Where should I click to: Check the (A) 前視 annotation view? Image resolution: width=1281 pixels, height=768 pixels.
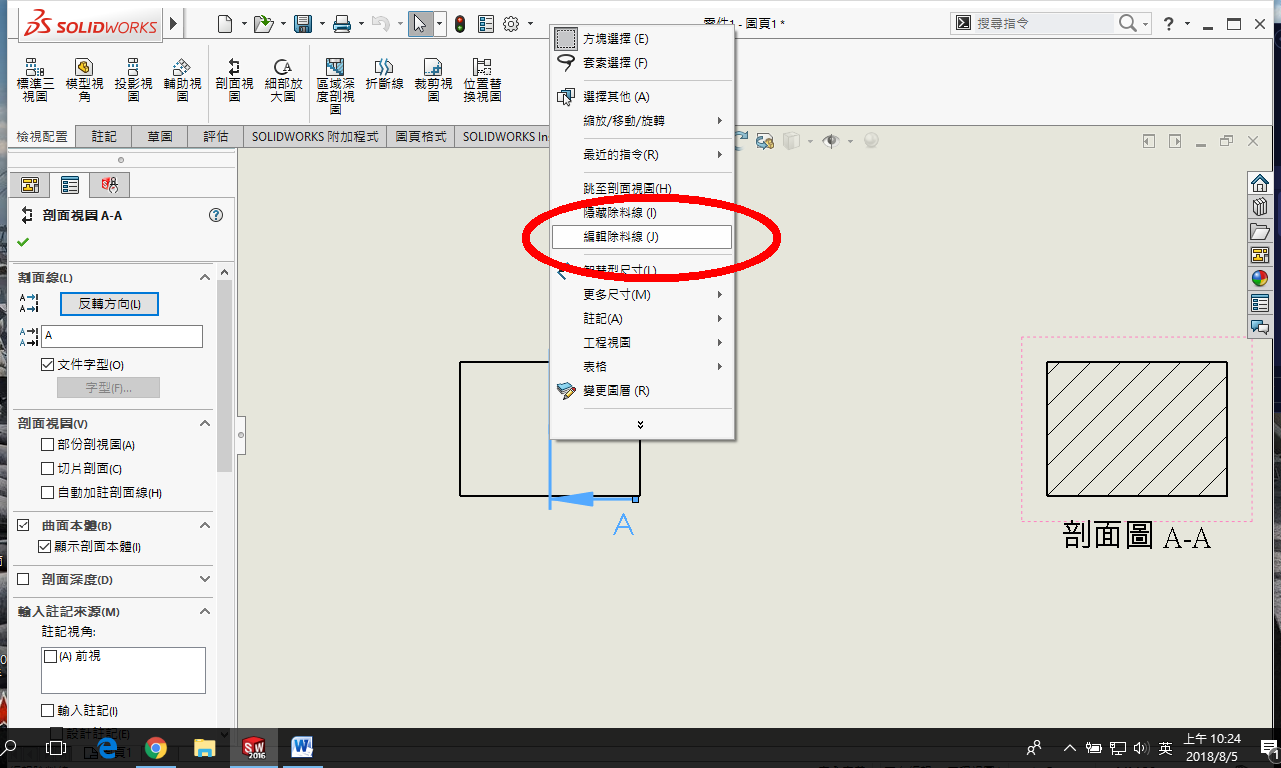(50, 657)
